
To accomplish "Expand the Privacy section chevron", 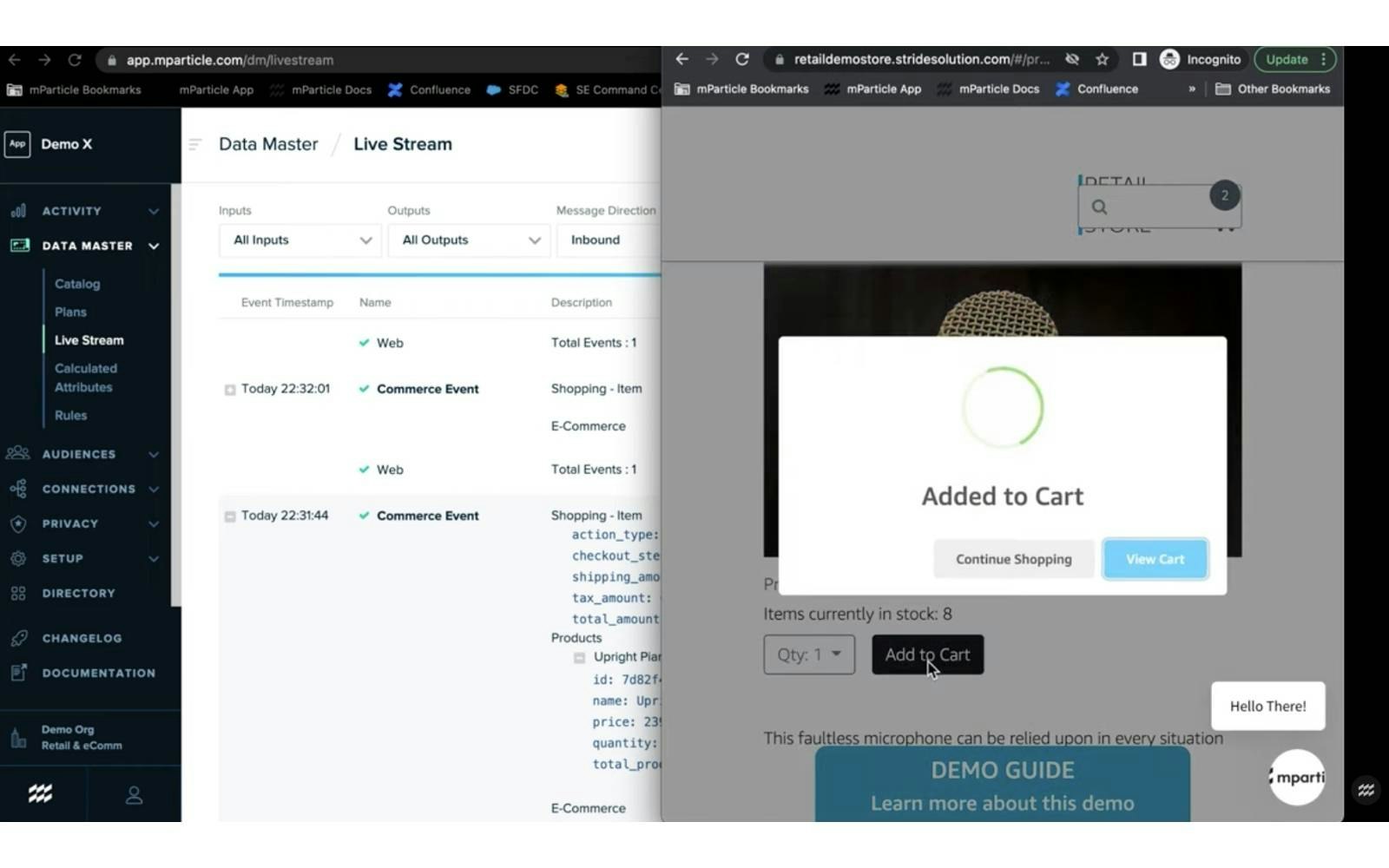I will point(154,523).
